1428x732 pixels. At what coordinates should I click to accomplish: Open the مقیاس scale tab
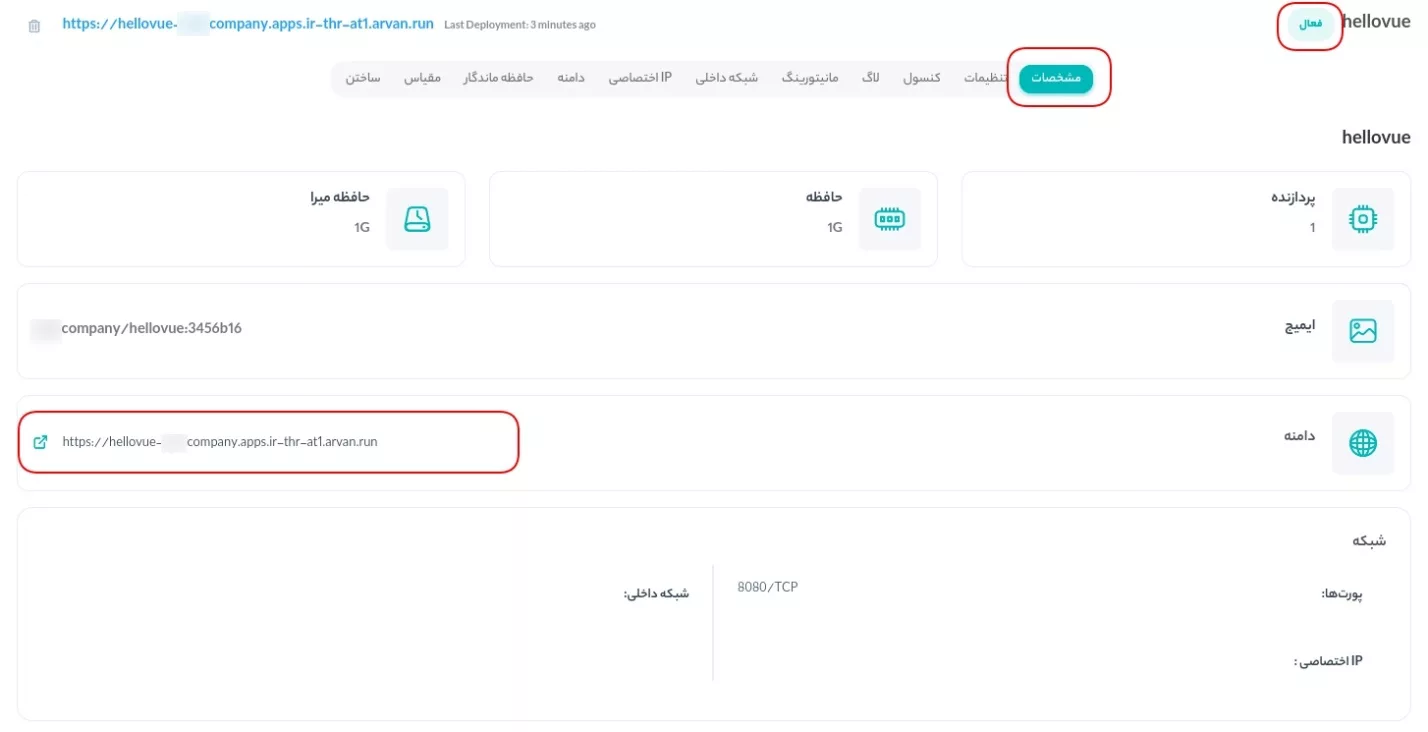point(422,78)
